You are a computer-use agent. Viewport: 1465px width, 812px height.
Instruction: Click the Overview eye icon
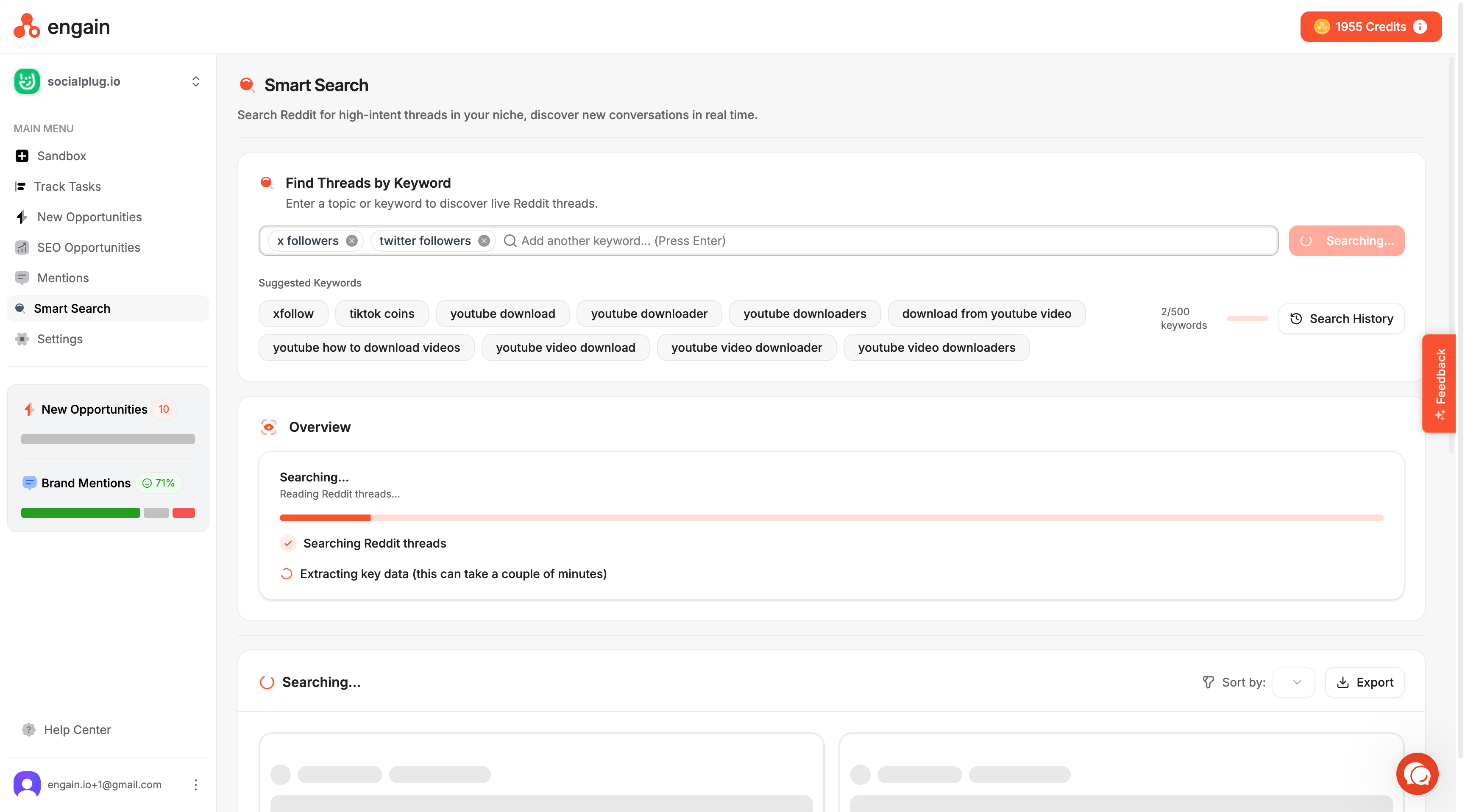pyautogui.click(x=268, y=427)
